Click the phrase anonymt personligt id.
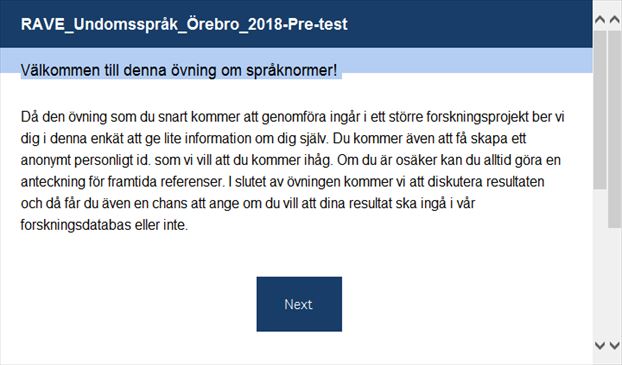622x365 pixels. (x=86, y=160)
